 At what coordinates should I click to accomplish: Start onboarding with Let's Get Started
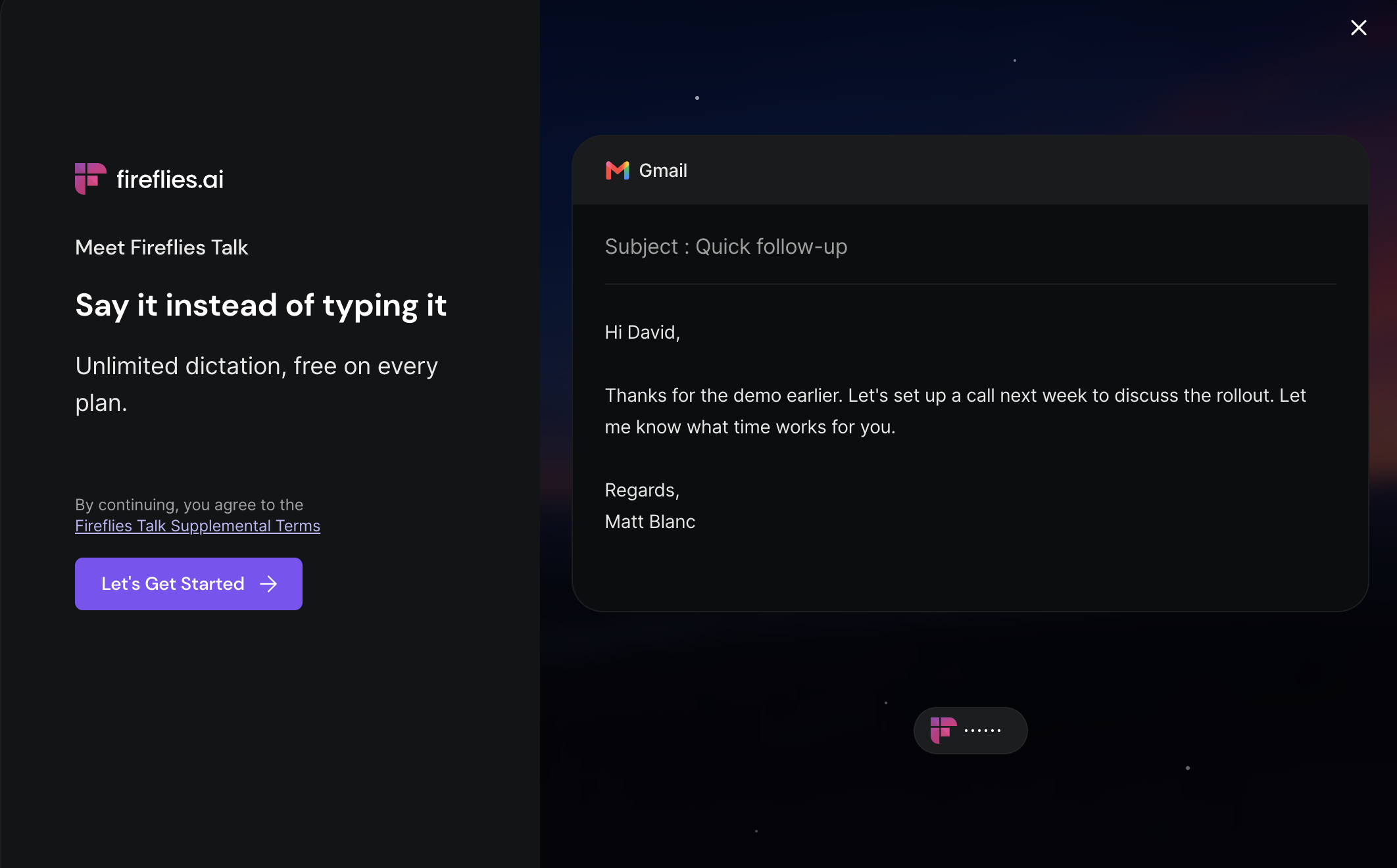pyautogui.click(x=189, y=584)
